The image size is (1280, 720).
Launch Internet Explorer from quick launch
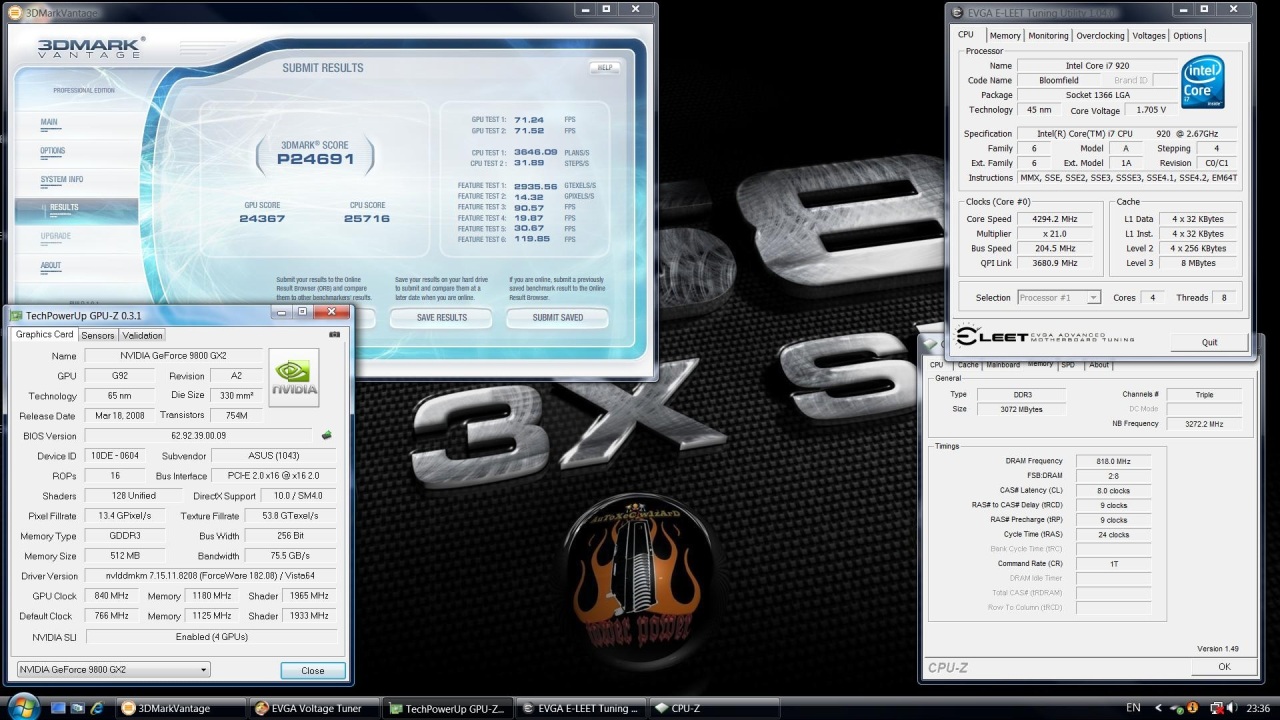click(97, 708)
